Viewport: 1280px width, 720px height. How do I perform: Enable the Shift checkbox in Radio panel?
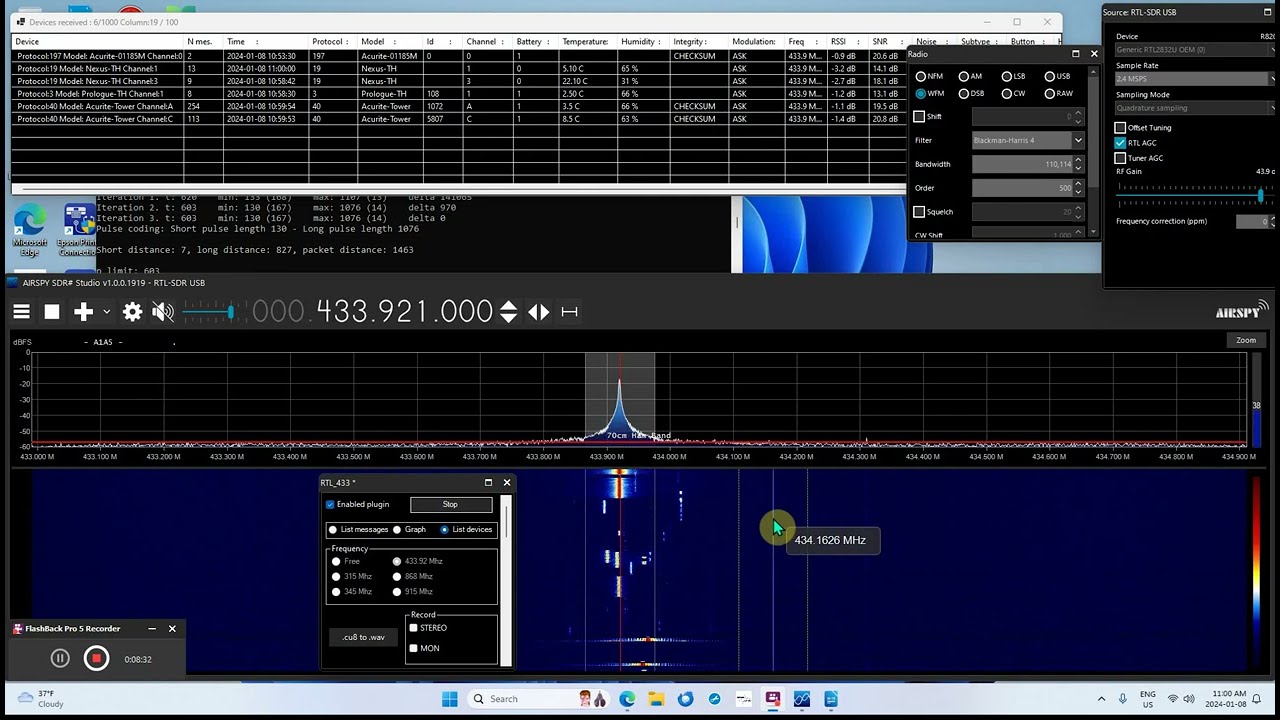tap(919, 117)
